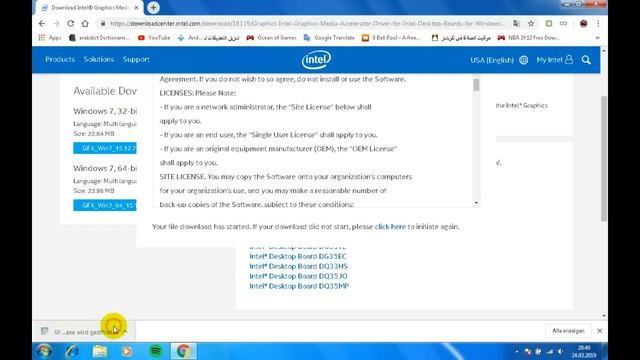Open the Apps bookmarks shortcut
This screenshot has width=640, height=360.
[49, 38]
